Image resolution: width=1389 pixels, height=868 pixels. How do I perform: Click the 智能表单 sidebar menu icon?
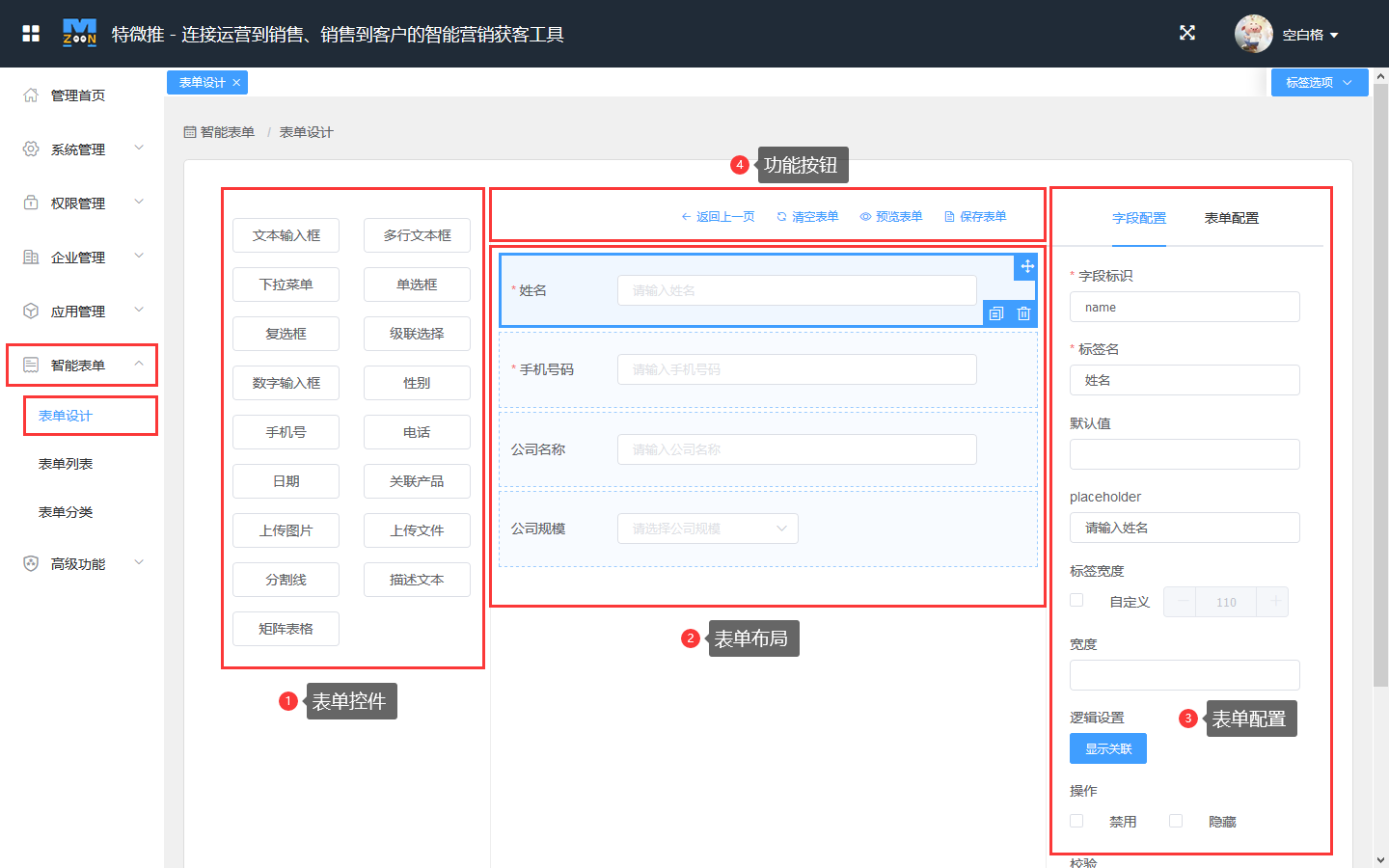pos(31,365)
